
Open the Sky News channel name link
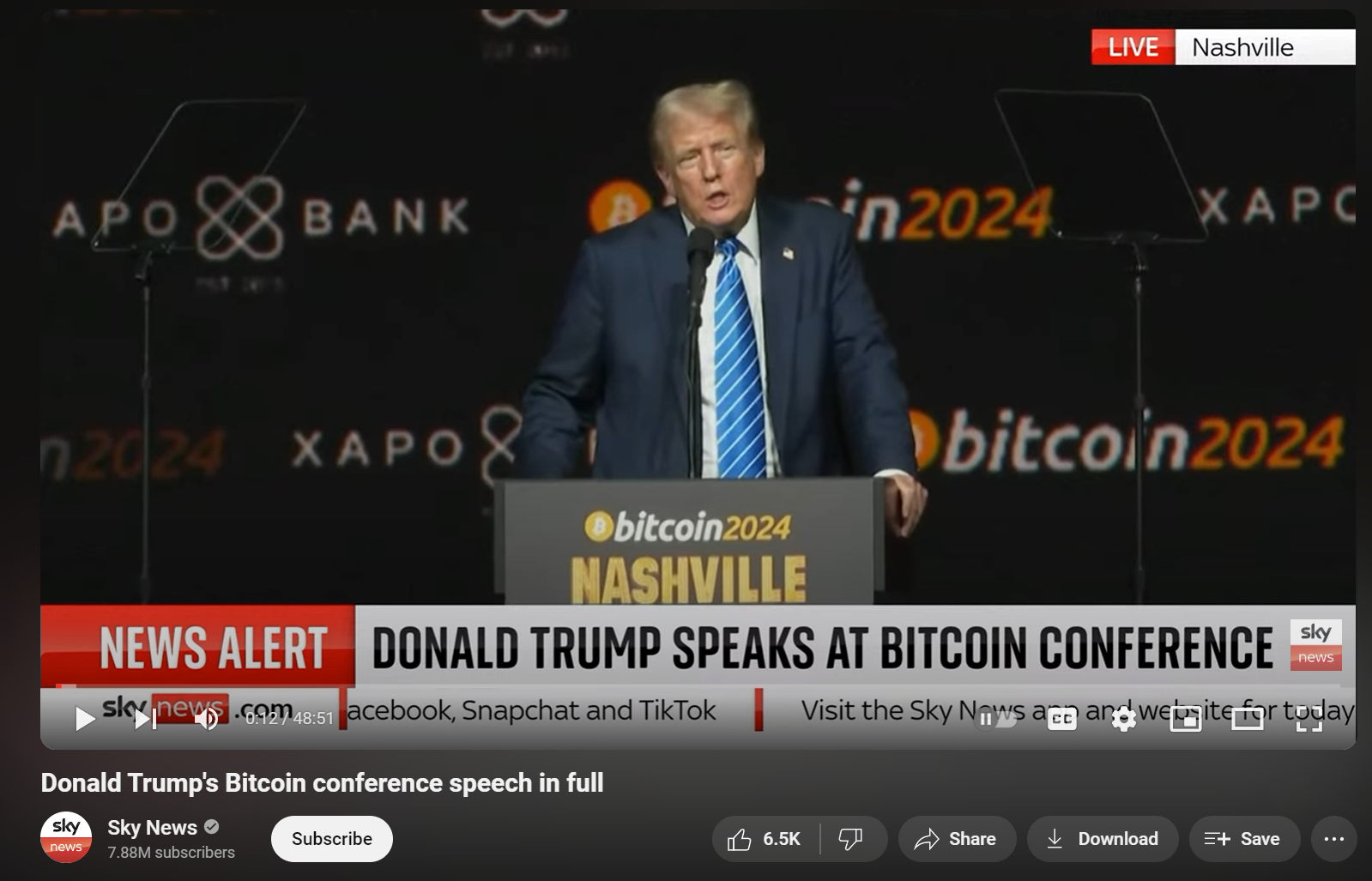click(x=152, y=828)
